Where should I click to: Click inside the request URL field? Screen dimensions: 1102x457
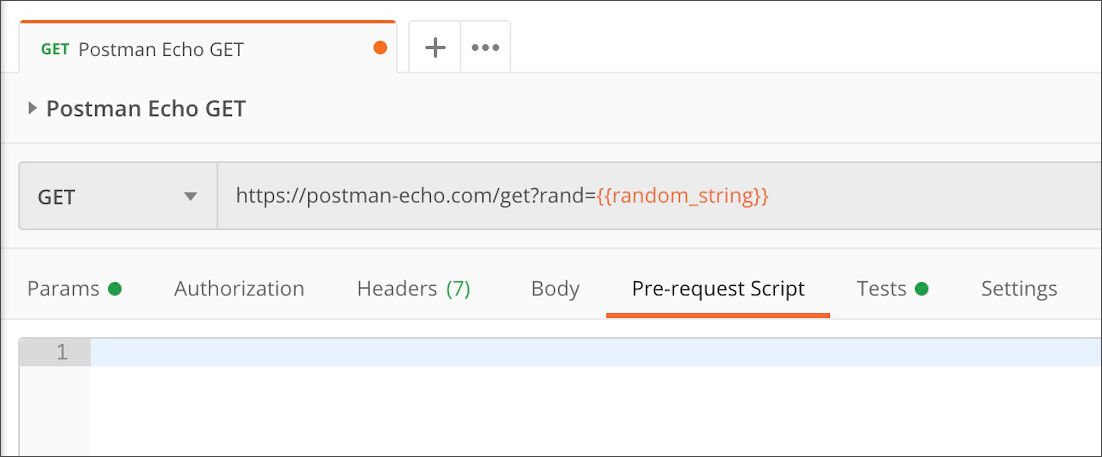659,196
